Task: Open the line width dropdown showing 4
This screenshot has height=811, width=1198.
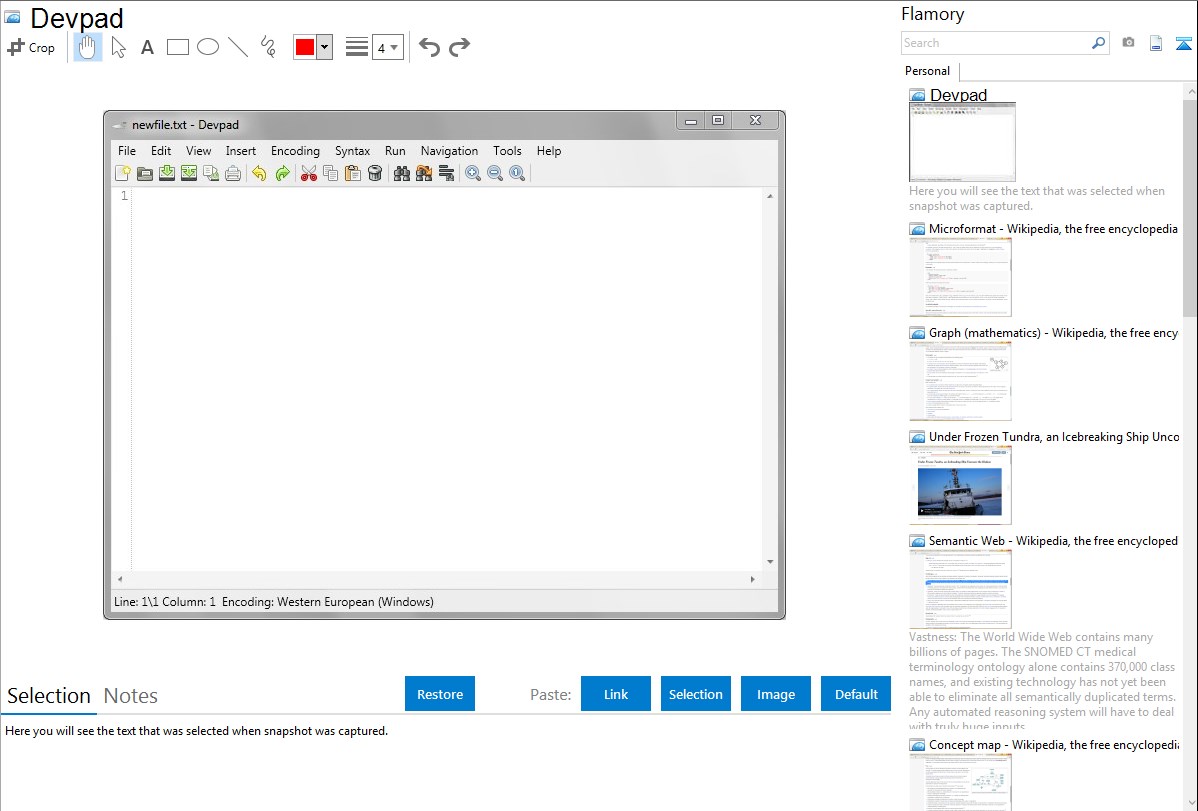Action: click(x=388, y=47)
